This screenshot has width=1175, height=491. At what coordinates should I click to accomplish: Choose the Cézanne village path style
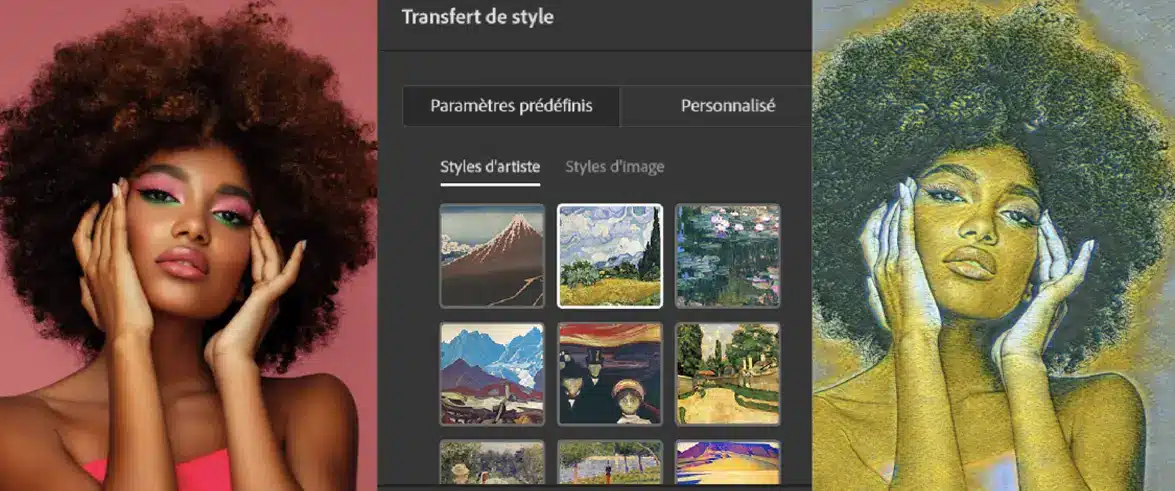pos(727,373)
